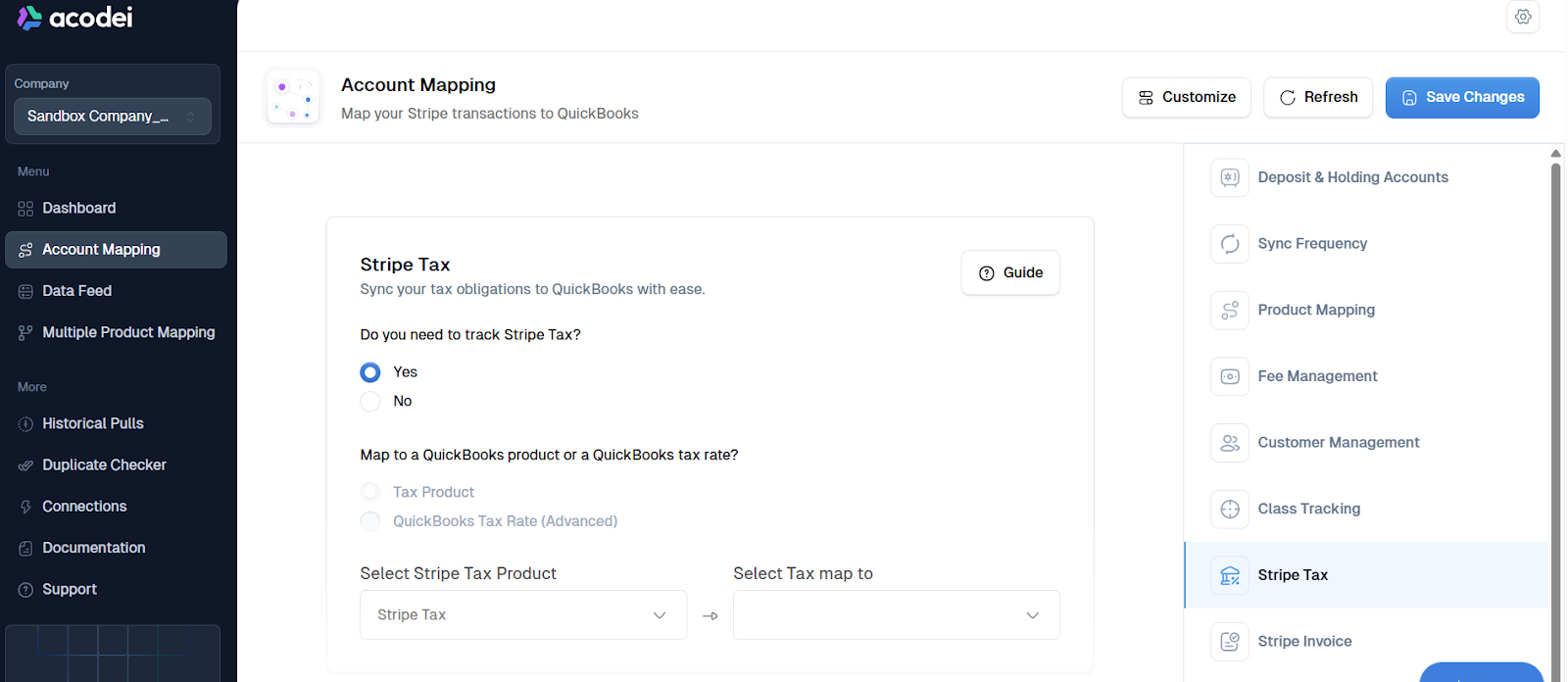Click the Class Tracking icon
Screen dimensions: 1568x682
point(1230,509)
